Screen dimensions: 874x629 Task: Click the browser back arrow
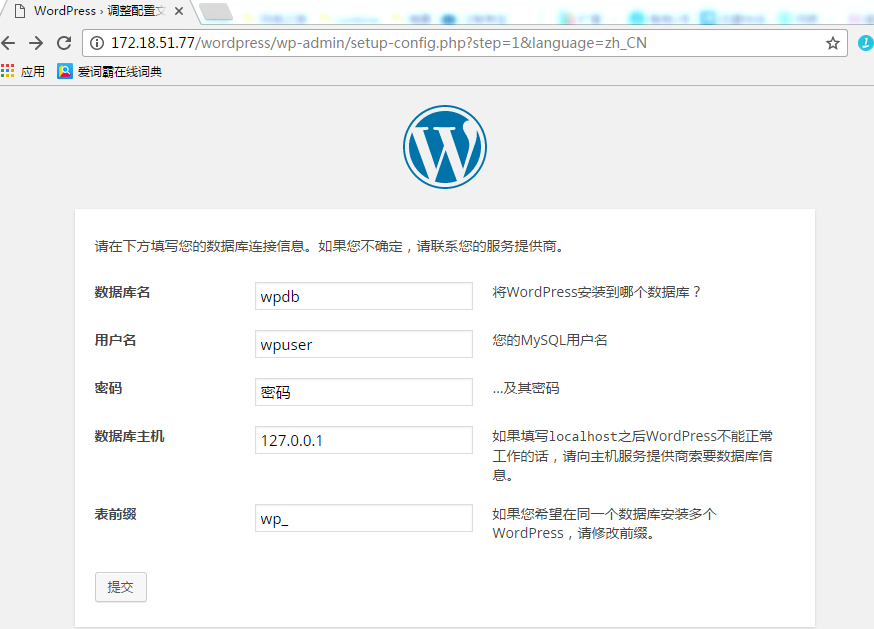(x=8, y=43)
